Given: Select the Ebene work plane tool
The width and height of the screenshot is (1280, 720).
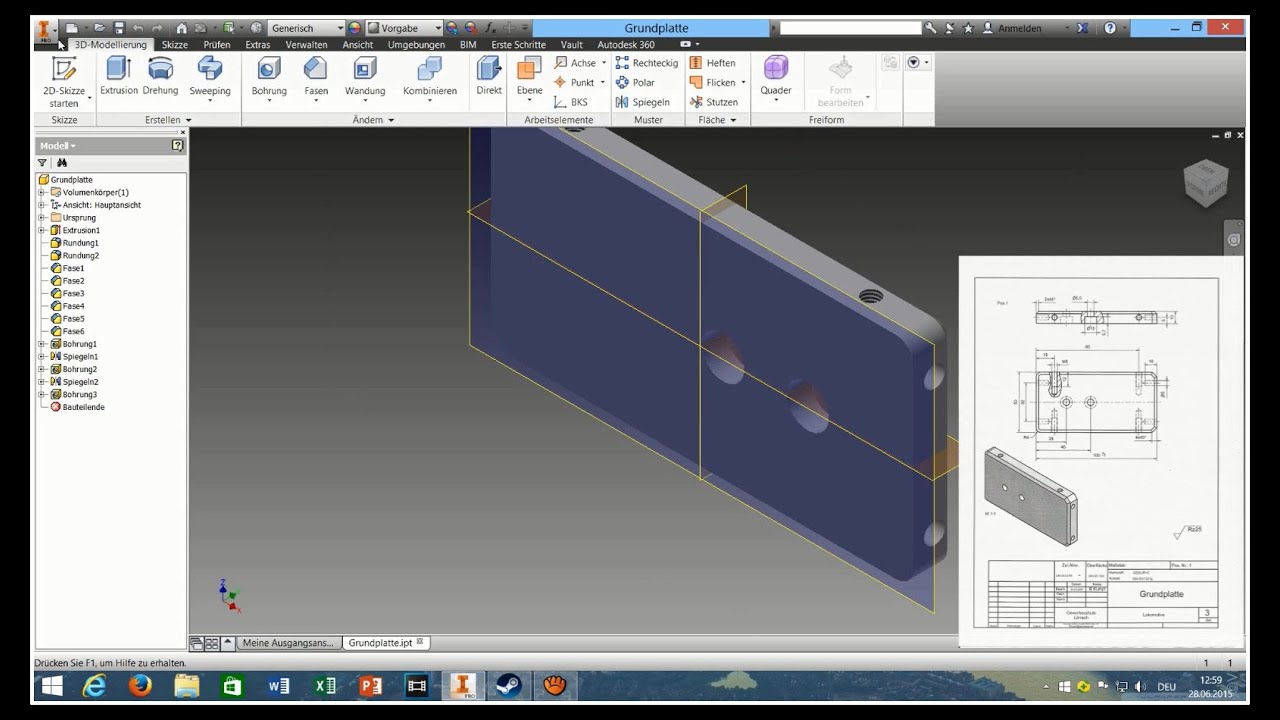Looking at the screenshot, I should click(529, 80).
